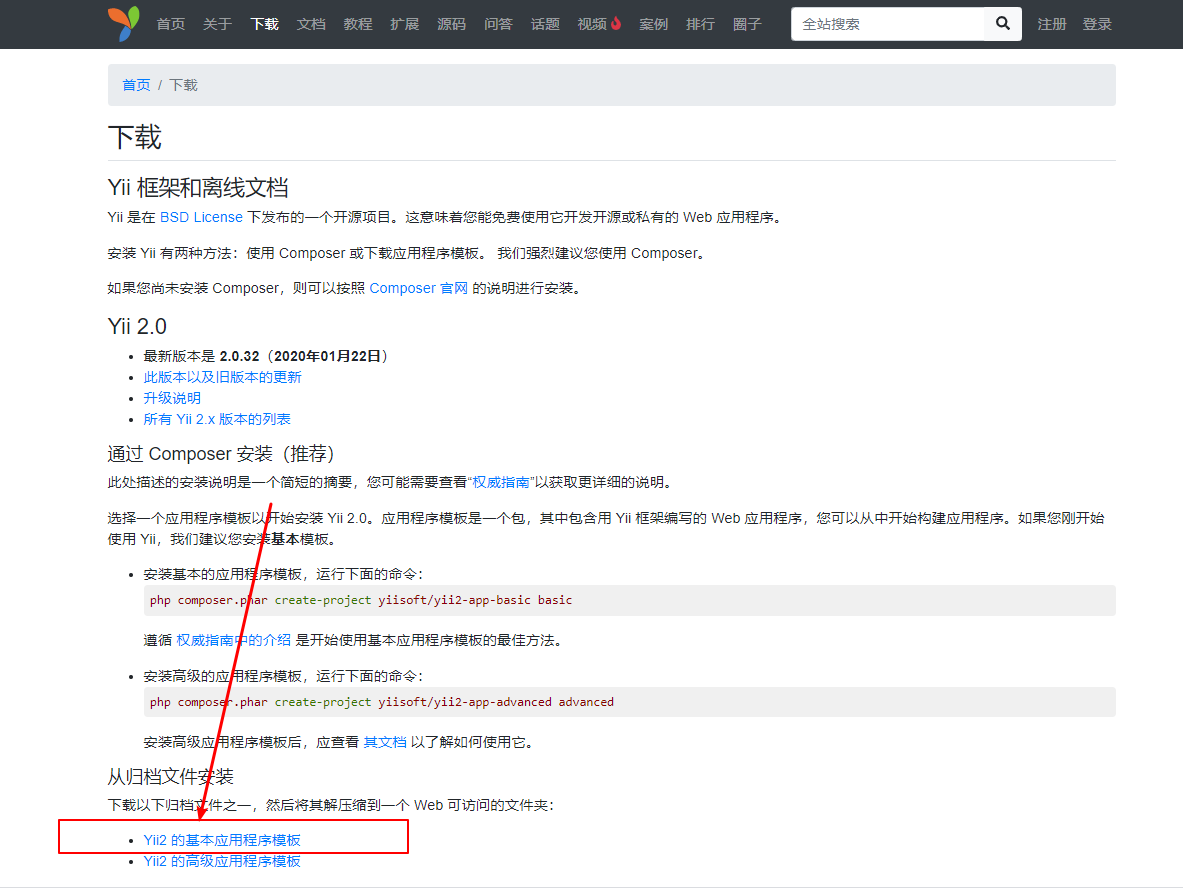This screenshot has height=891, width=1183.
Task: Open 此版本以及旧版本的更新 link
Action: [x=223, y=377]
